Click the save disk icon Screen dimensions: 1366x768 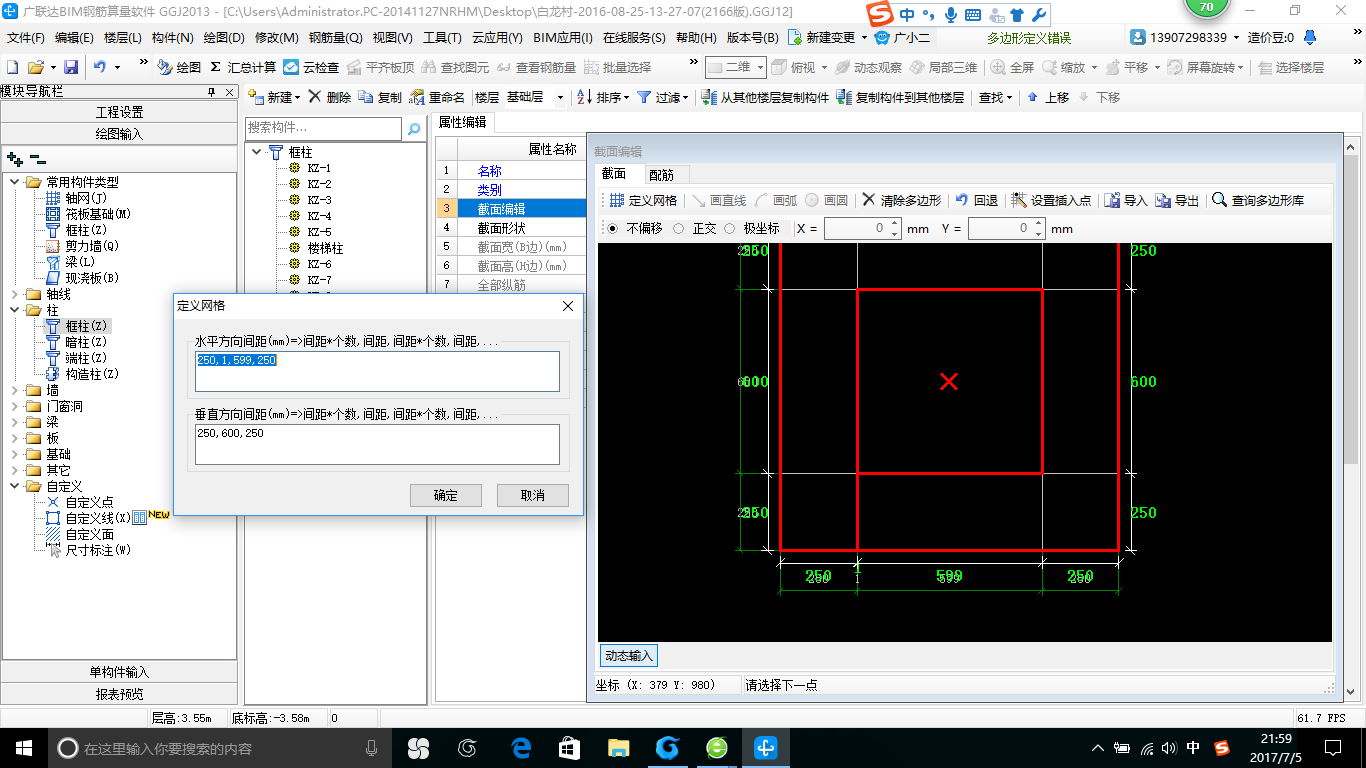(x=71, y=67)
